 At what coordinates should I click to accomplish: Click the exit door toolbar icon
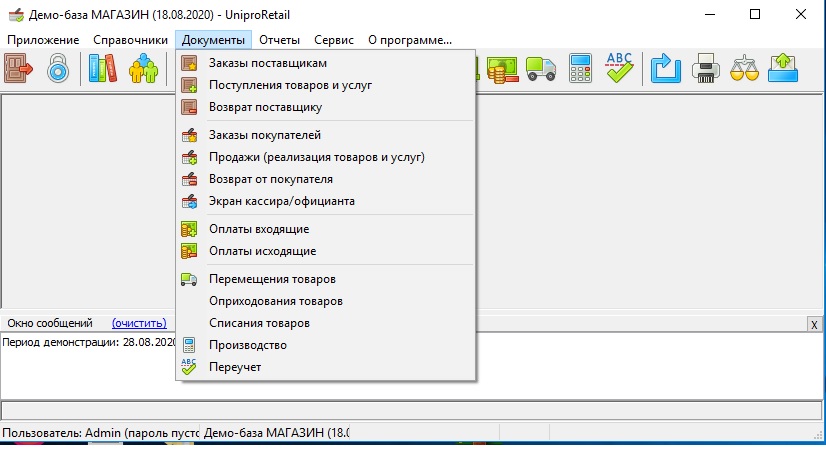(x=19, y=68)
